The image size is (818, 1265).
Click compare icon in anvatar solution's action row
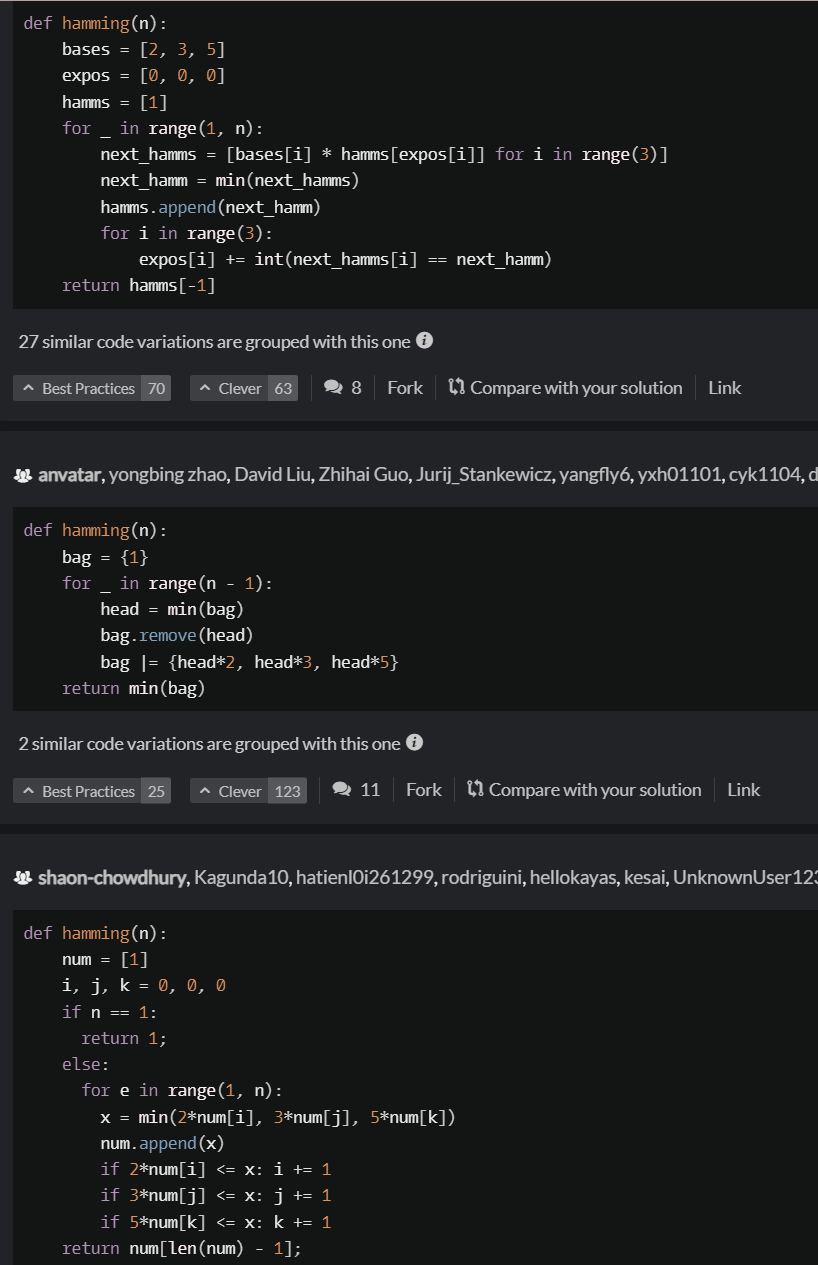476,790
